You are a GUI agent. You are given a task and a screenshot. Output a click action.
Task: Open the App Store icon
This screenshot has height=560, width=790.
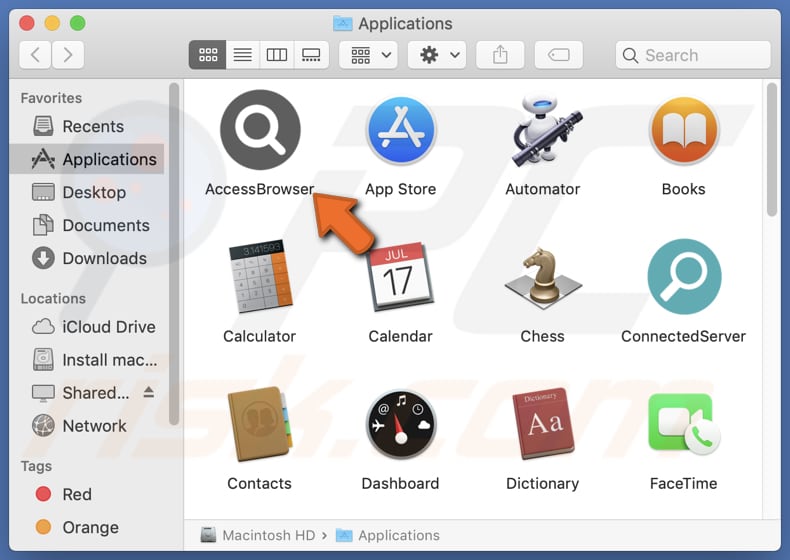(x=401, y=131)
